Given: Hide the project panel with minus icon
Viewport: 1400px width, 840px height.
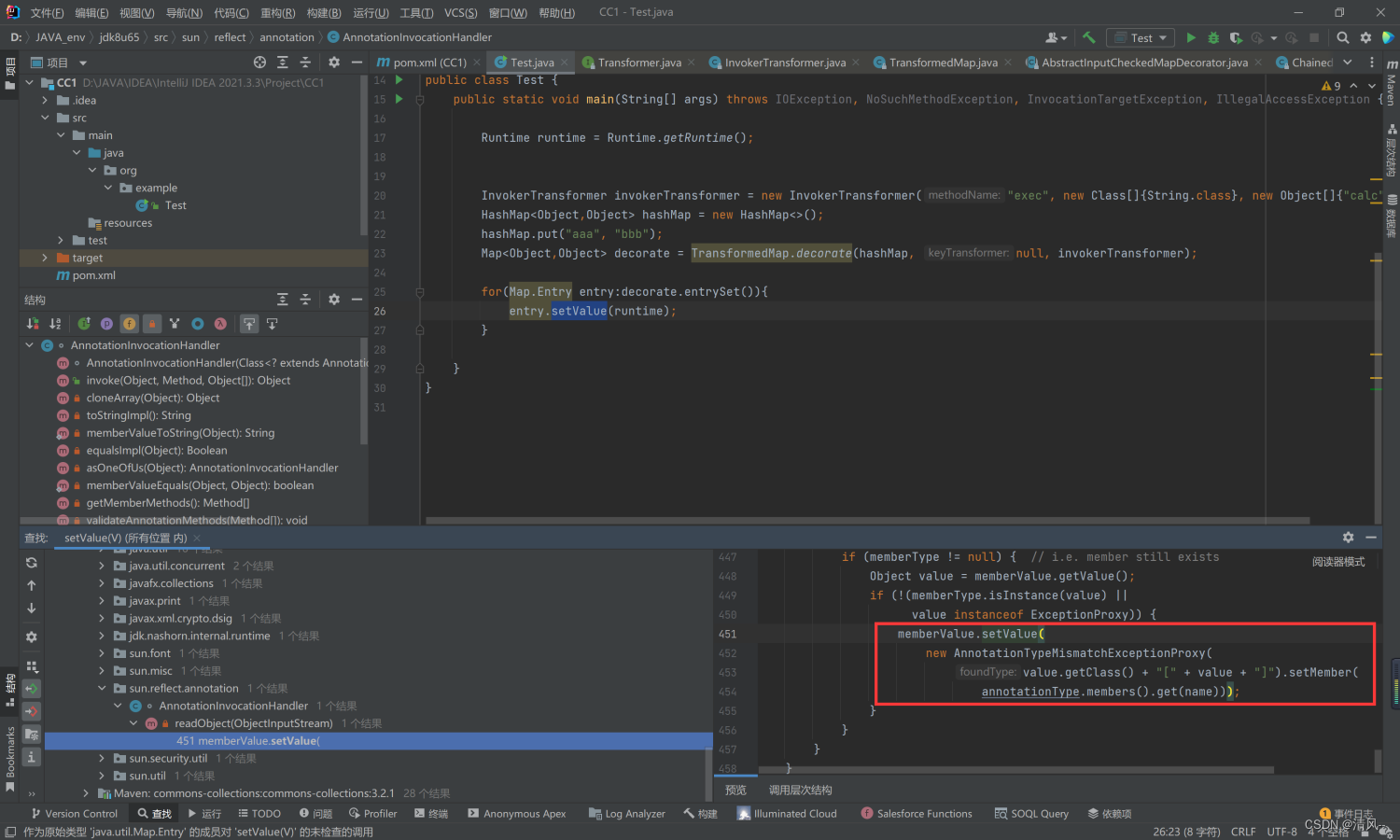Looking at the screenshot, I should point(357,63).
